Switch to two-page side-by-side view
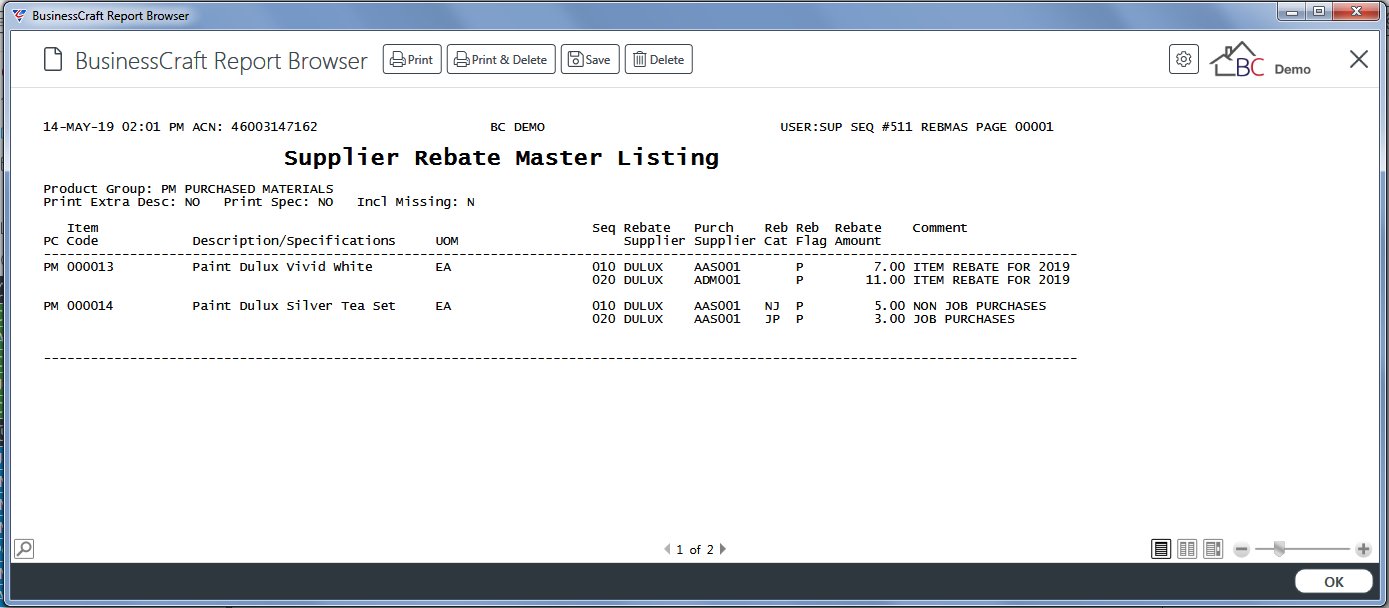The image size is (1389, 608). pyautogui.click(x=1187, y=549)
